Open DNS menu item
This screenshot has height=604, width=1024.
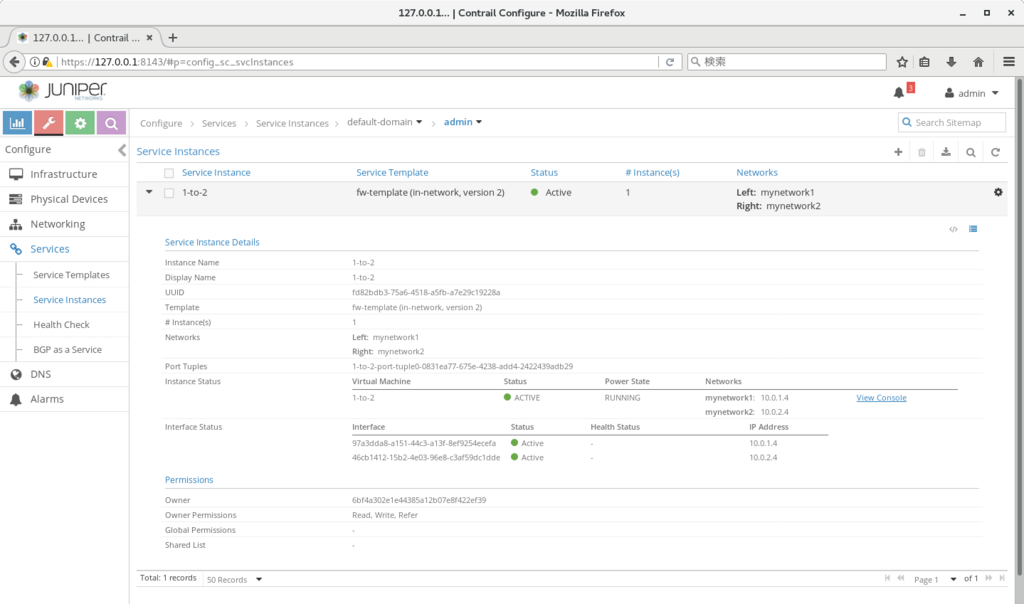click(65, 374)
